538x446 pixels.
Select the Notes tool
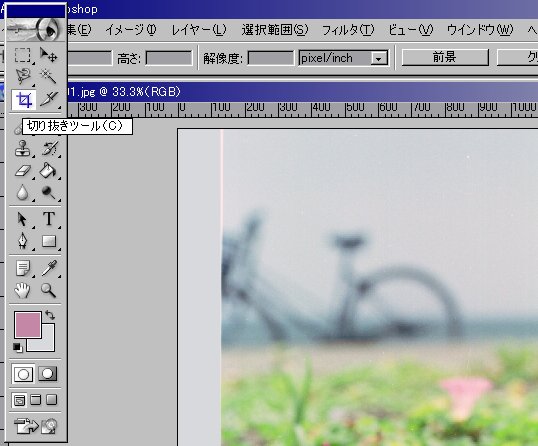pos(23,268)
